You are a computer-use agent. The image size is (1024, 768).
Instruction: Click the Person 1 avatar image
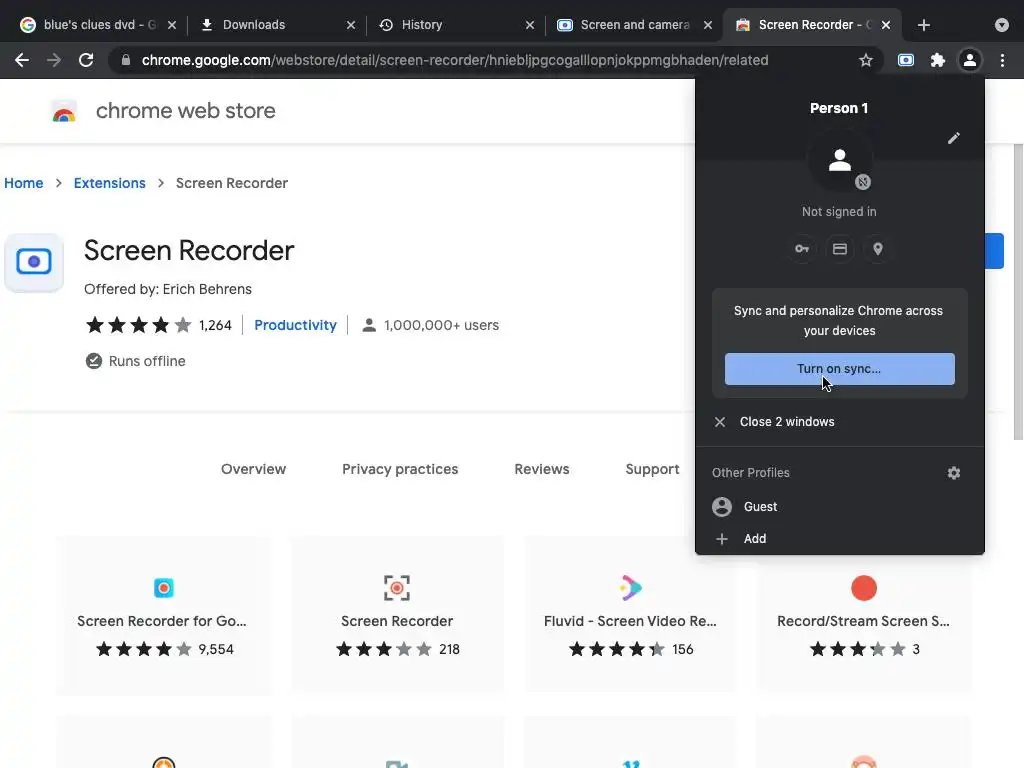[x=840, y=161]
